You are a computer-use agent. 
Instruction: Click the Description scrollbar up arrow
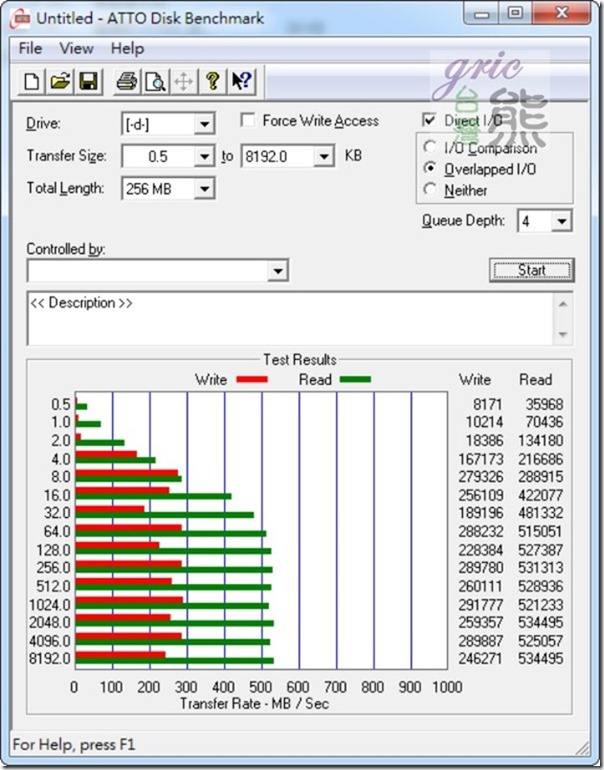[563, 304]
